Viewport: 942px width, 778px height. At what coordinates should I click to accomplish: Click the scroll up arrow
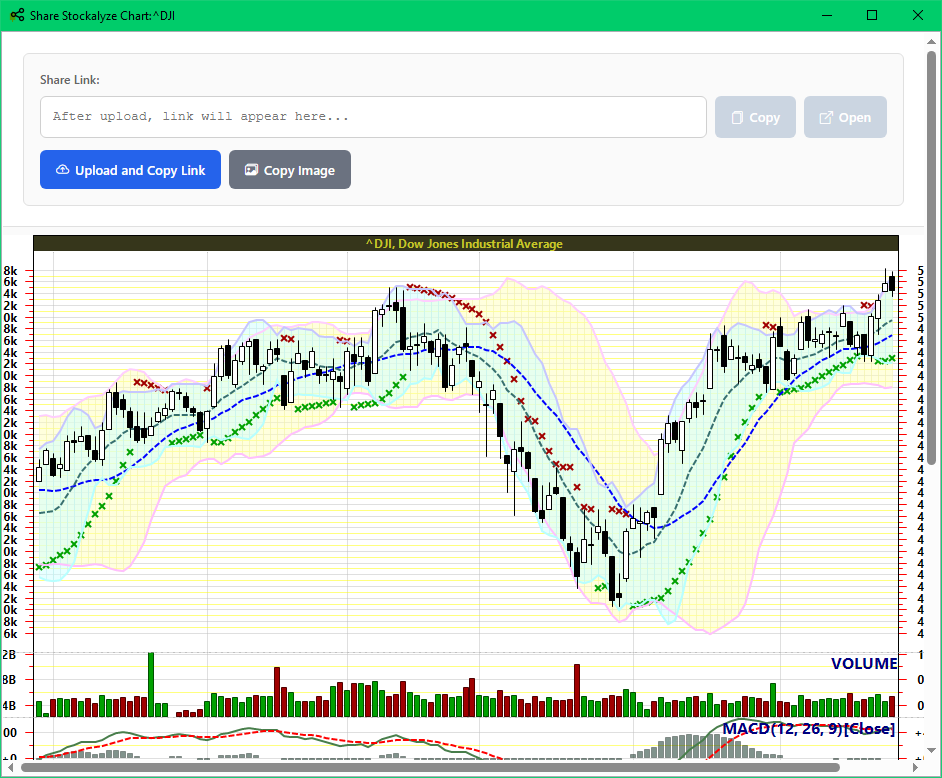click(x=931, y=41)
